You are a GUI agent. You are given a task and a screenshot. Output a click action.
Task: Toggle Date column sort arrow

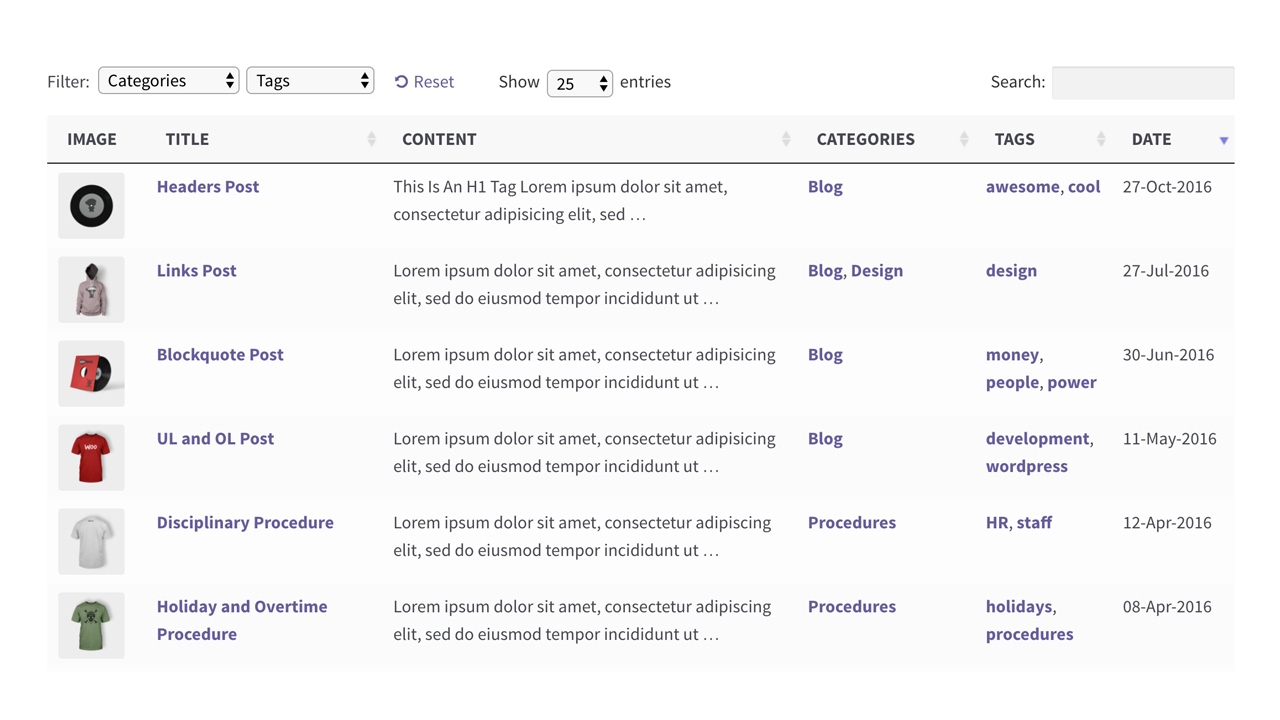click(1223, 141)
